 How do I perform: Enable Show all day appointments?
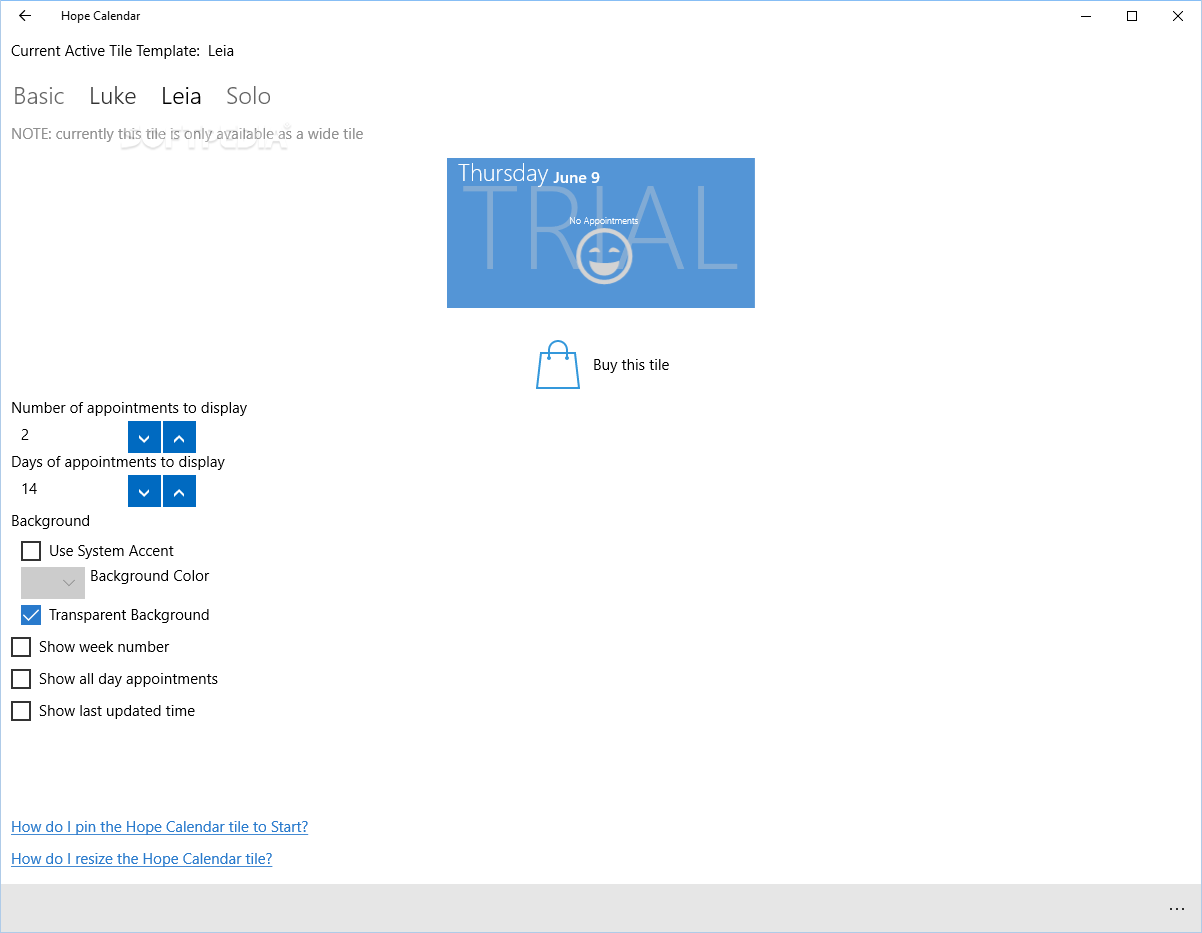[21, 679]
